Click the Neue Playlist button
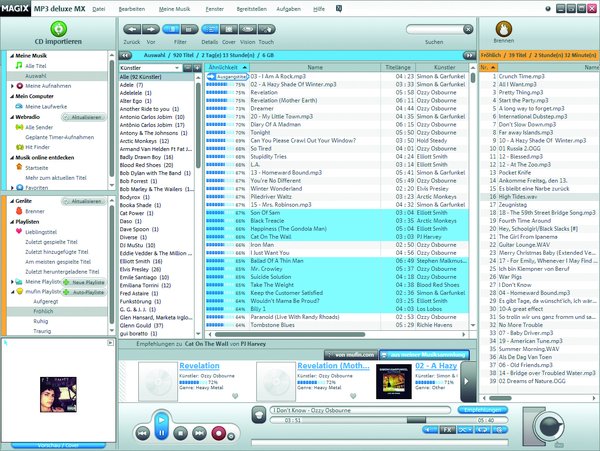The height and width of the screenshot is (451, 600). click(85, 282)
